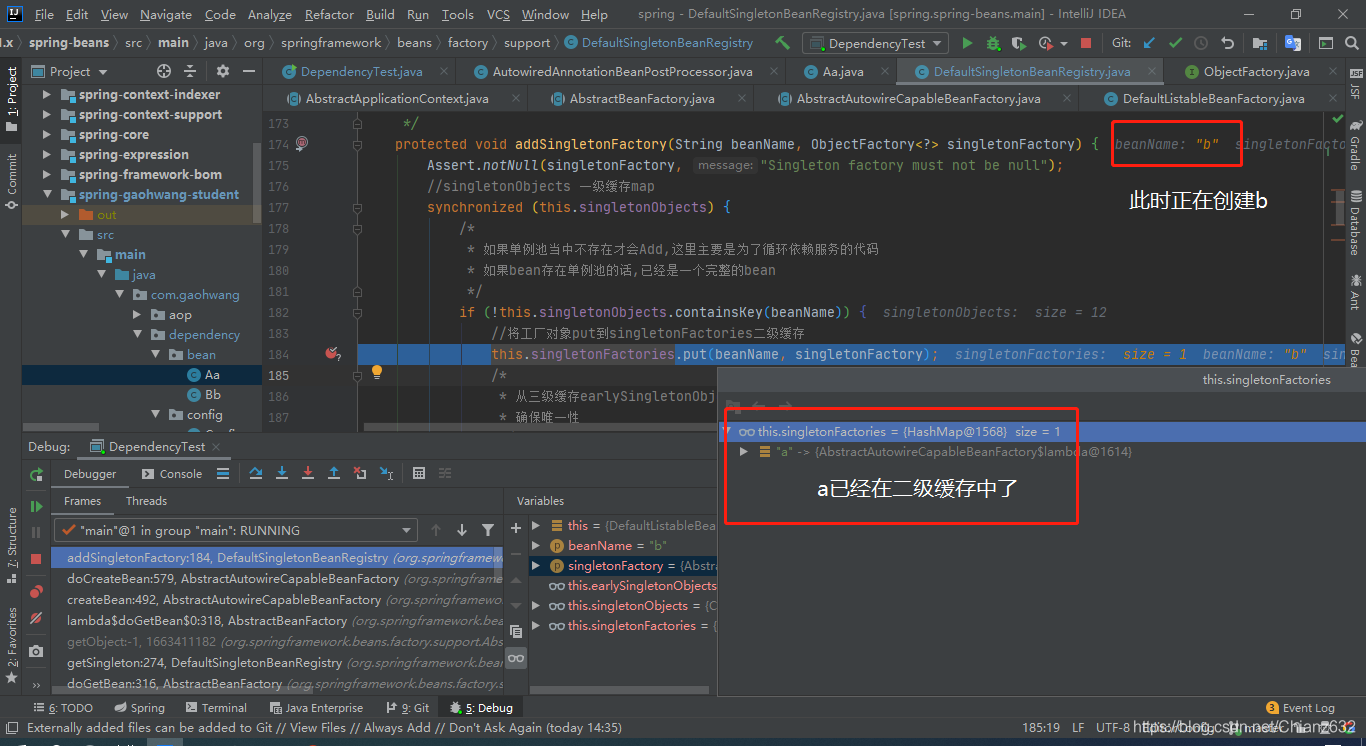Click Project panel settings gear icon
This screenshot has width=1366, height=746.
pos(222,71)
